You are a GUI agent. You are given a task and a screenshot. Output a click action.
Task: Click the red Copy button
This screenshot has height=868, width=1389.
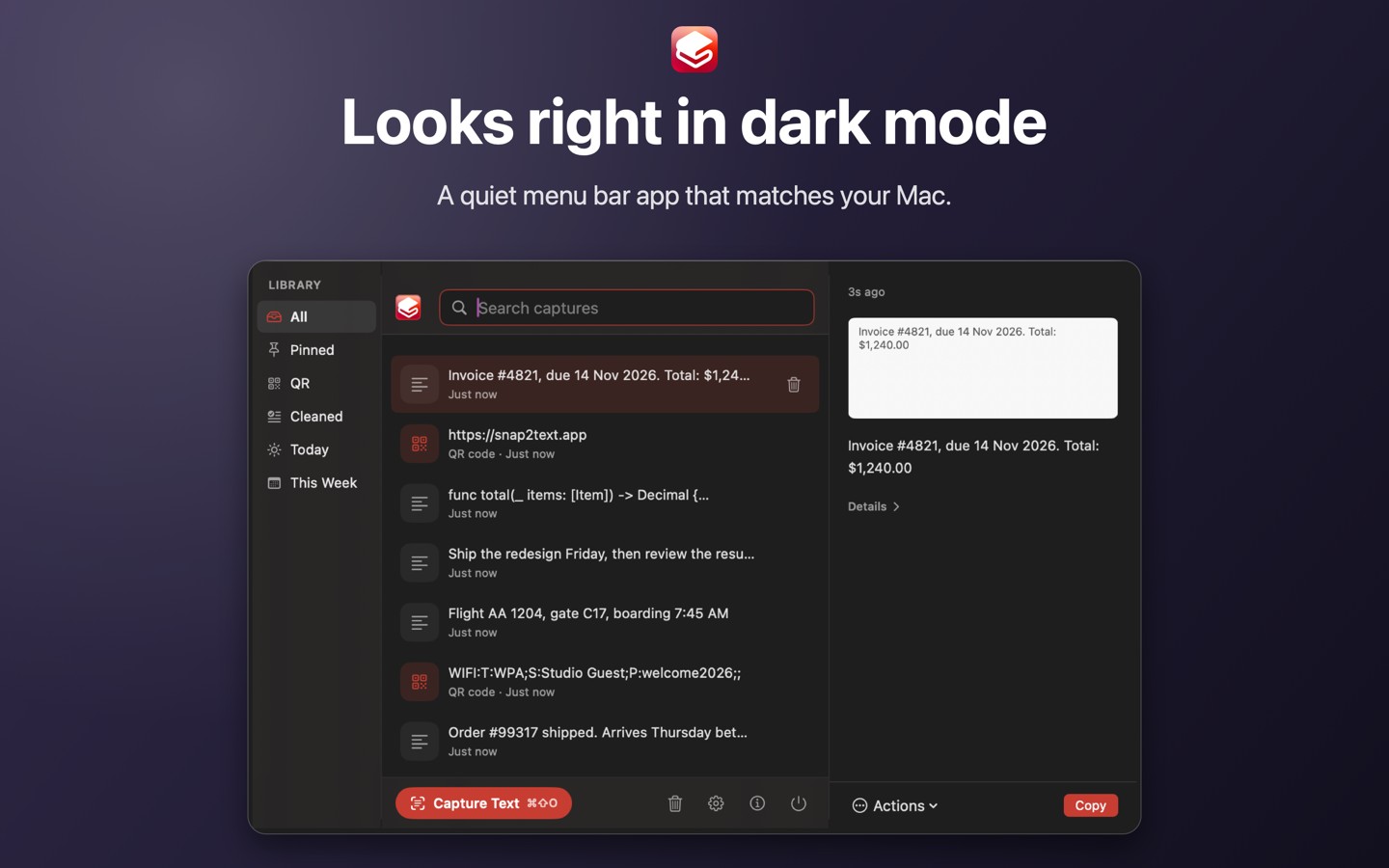pyautogui.click(x=1091, y=805)
